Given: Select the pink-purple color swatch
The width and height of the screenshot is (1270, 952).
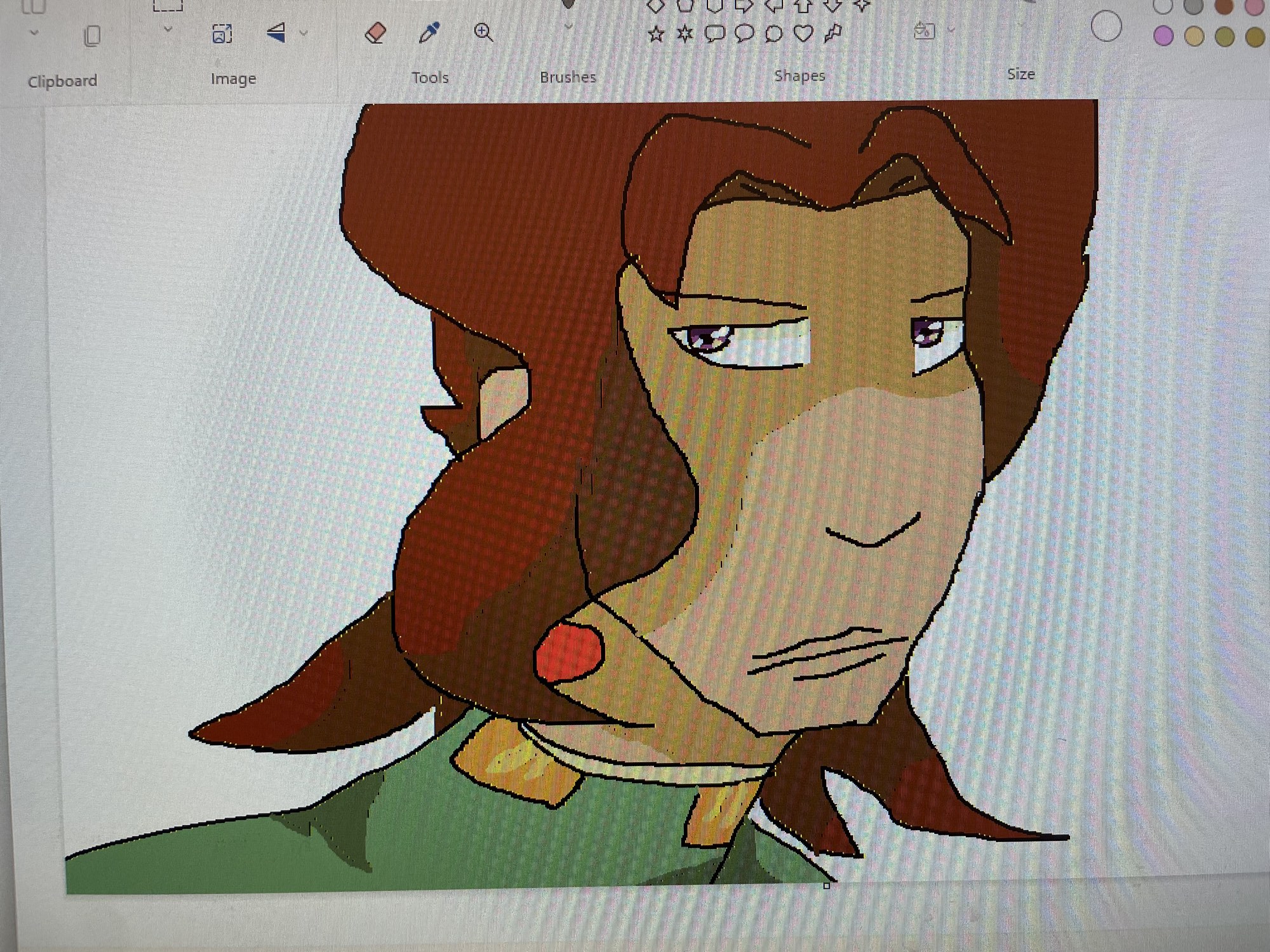Looking at the screenshot, I should (1163, 36).
